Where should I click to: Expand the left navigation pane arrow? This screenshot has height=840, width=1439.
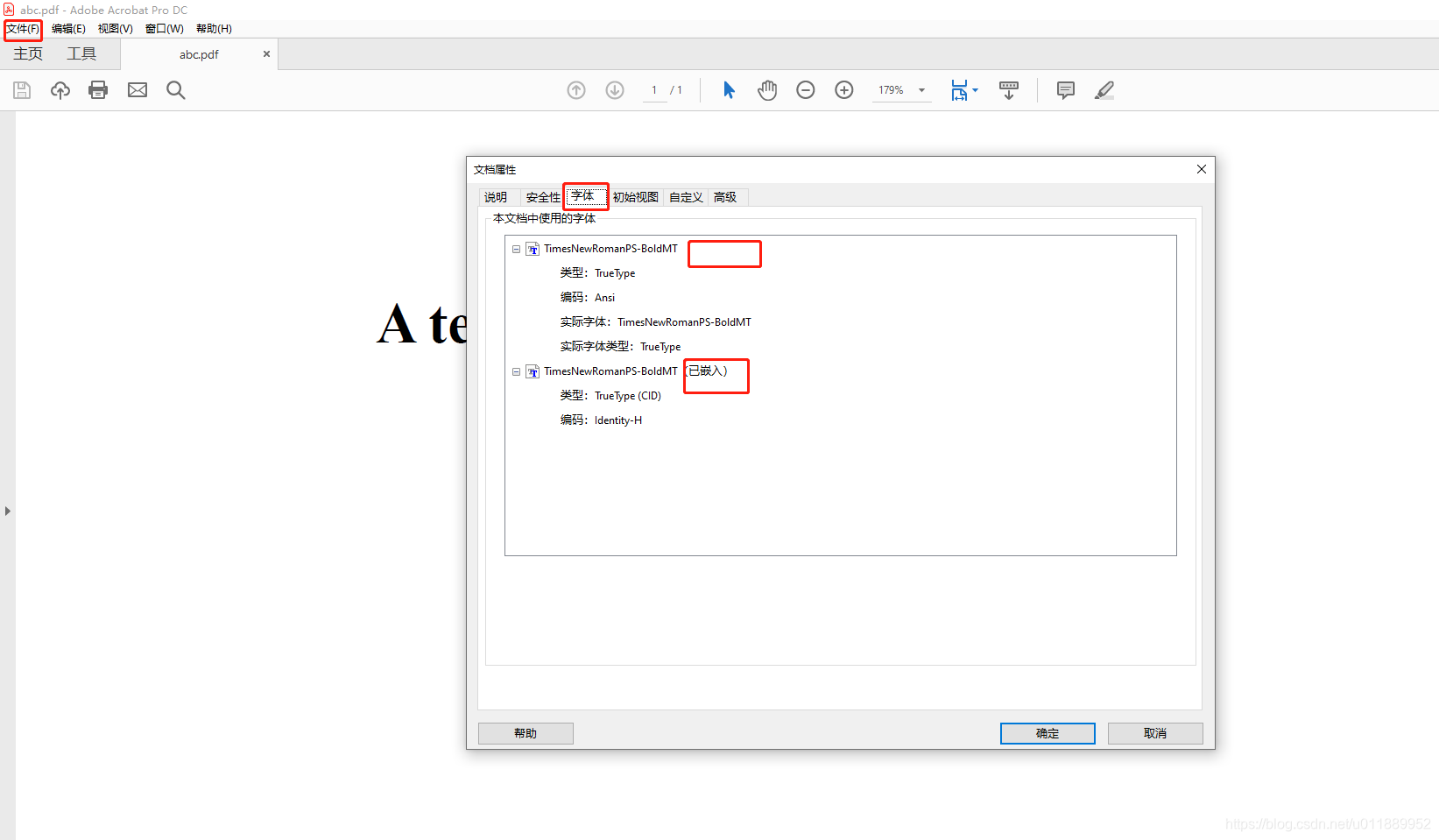(7, 511)
